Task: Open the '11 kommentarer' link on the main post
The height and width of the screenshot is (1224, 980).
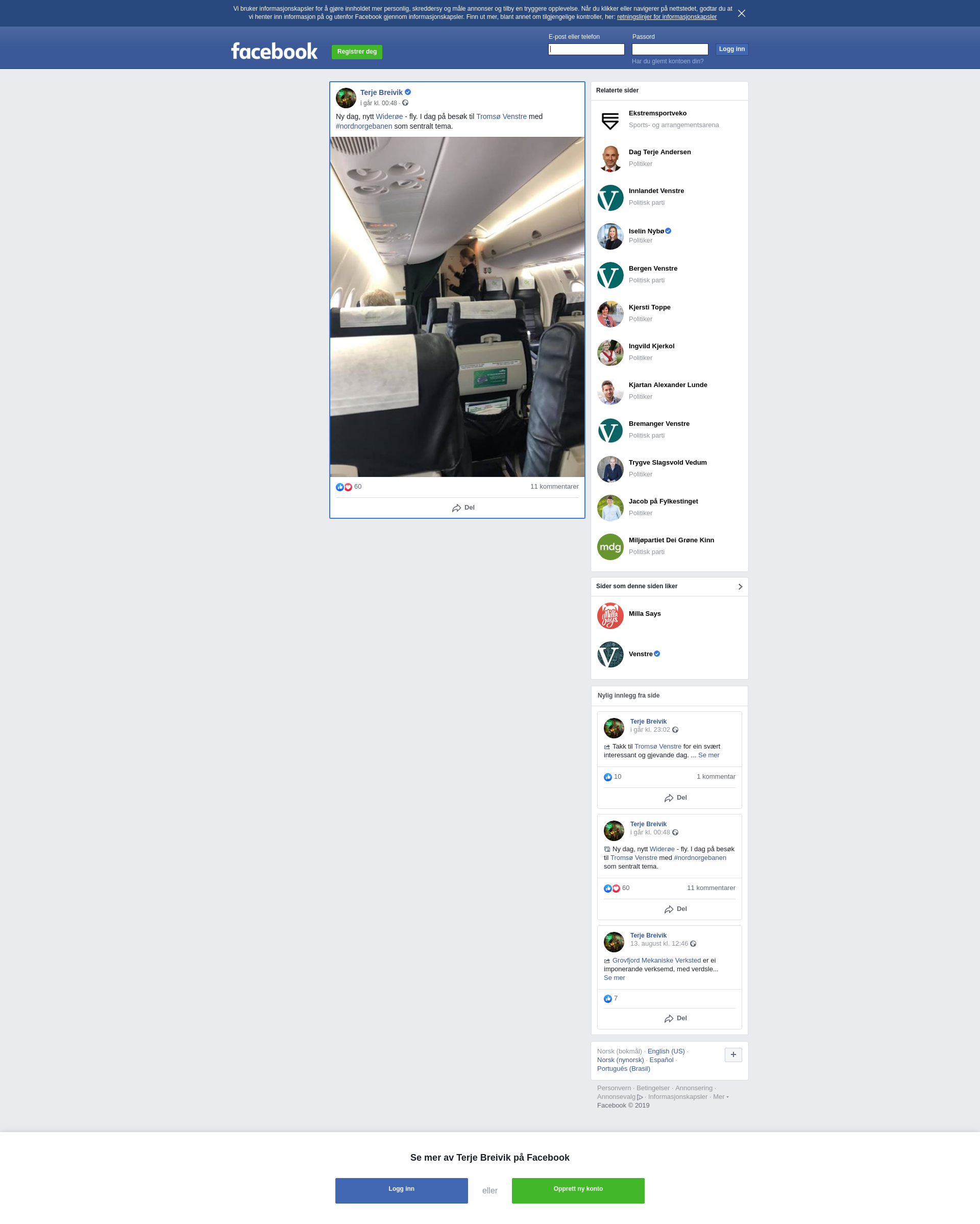Action: tap(554, 487)
